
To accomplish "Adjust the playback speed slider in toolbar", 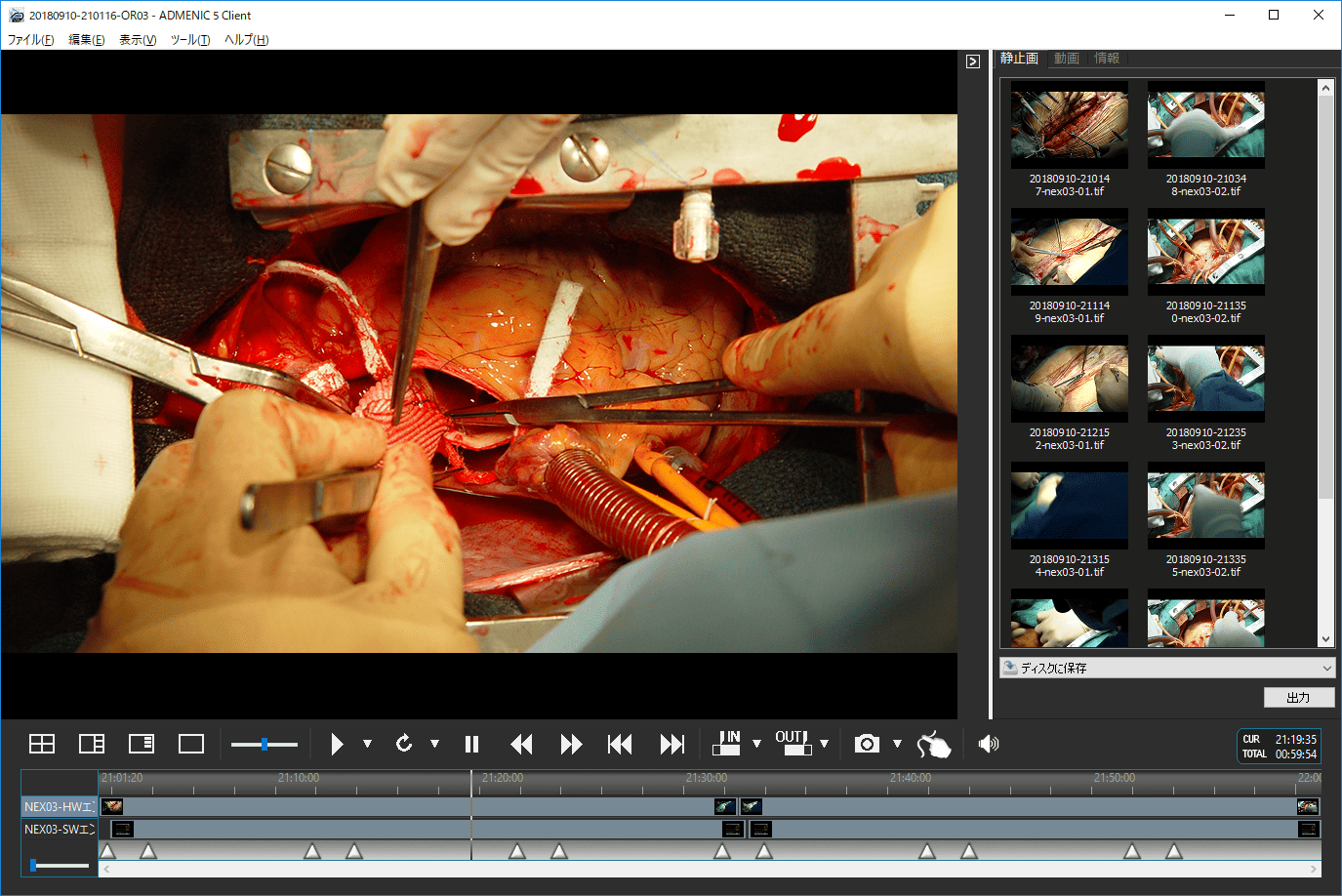I will 264,745.
